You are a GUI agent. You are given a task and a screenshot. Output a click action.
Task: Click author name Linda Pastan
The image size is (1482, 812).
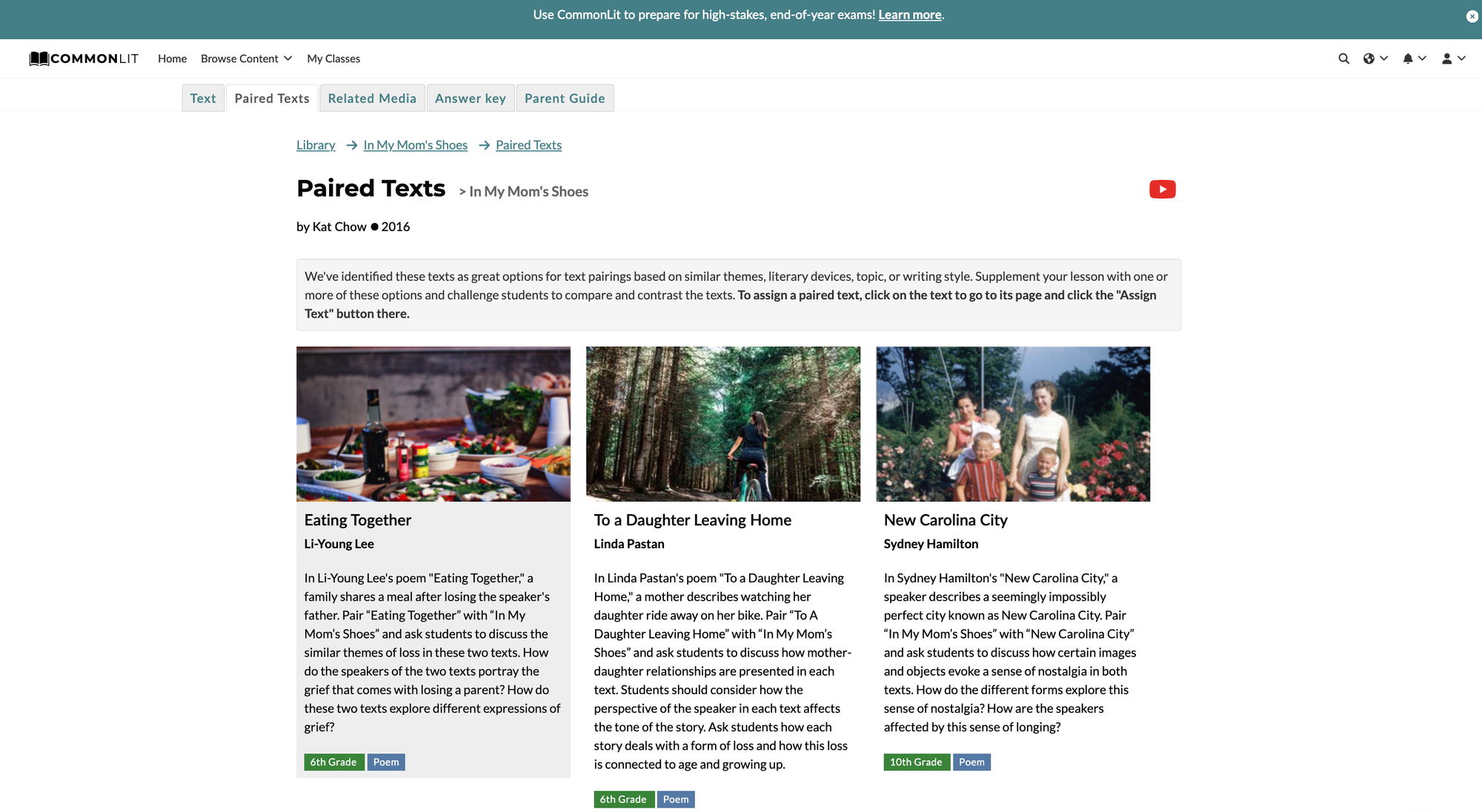point(628,544)
